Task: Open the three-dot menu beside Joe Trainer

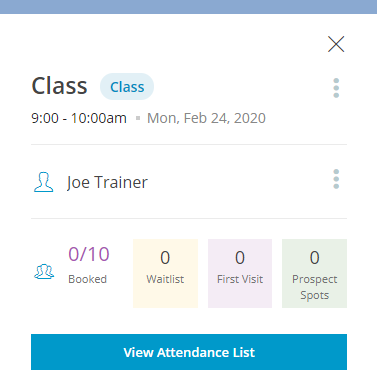Action: pyautogui.click(x=336, y=179)
